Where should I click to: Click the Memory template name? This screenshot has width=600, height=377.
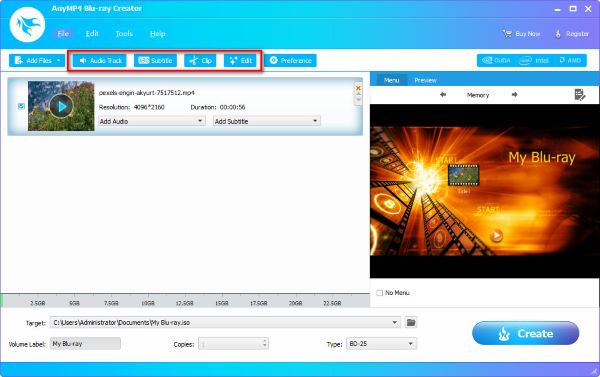478,95
